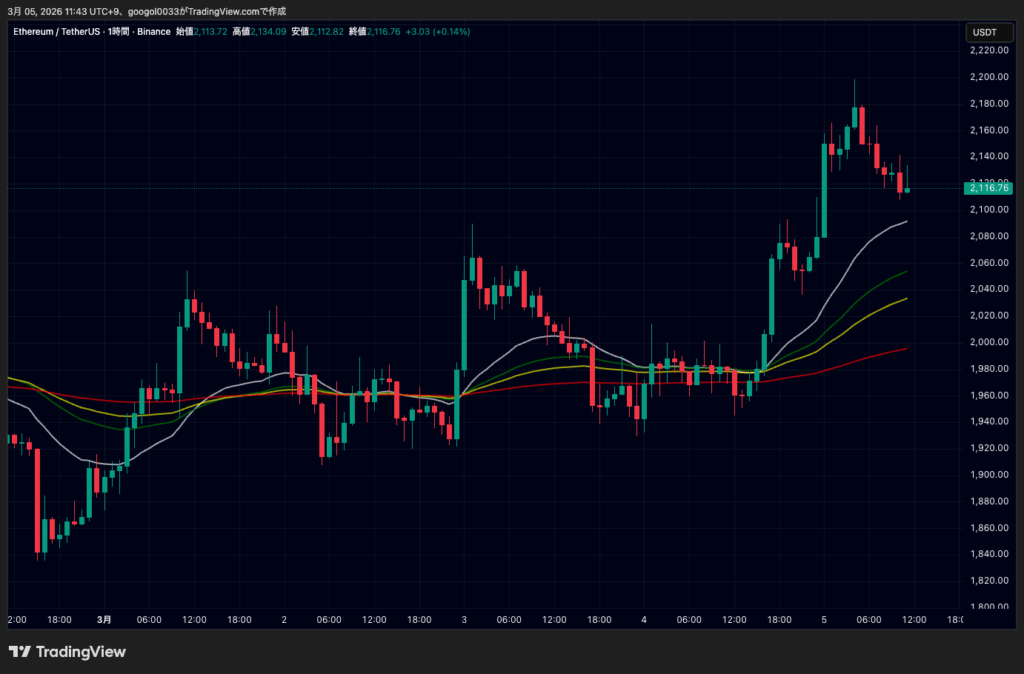Click the current price tag 2,116.76
The height and width of the screenshot is (674, 1024).
(x=988, y=188)
